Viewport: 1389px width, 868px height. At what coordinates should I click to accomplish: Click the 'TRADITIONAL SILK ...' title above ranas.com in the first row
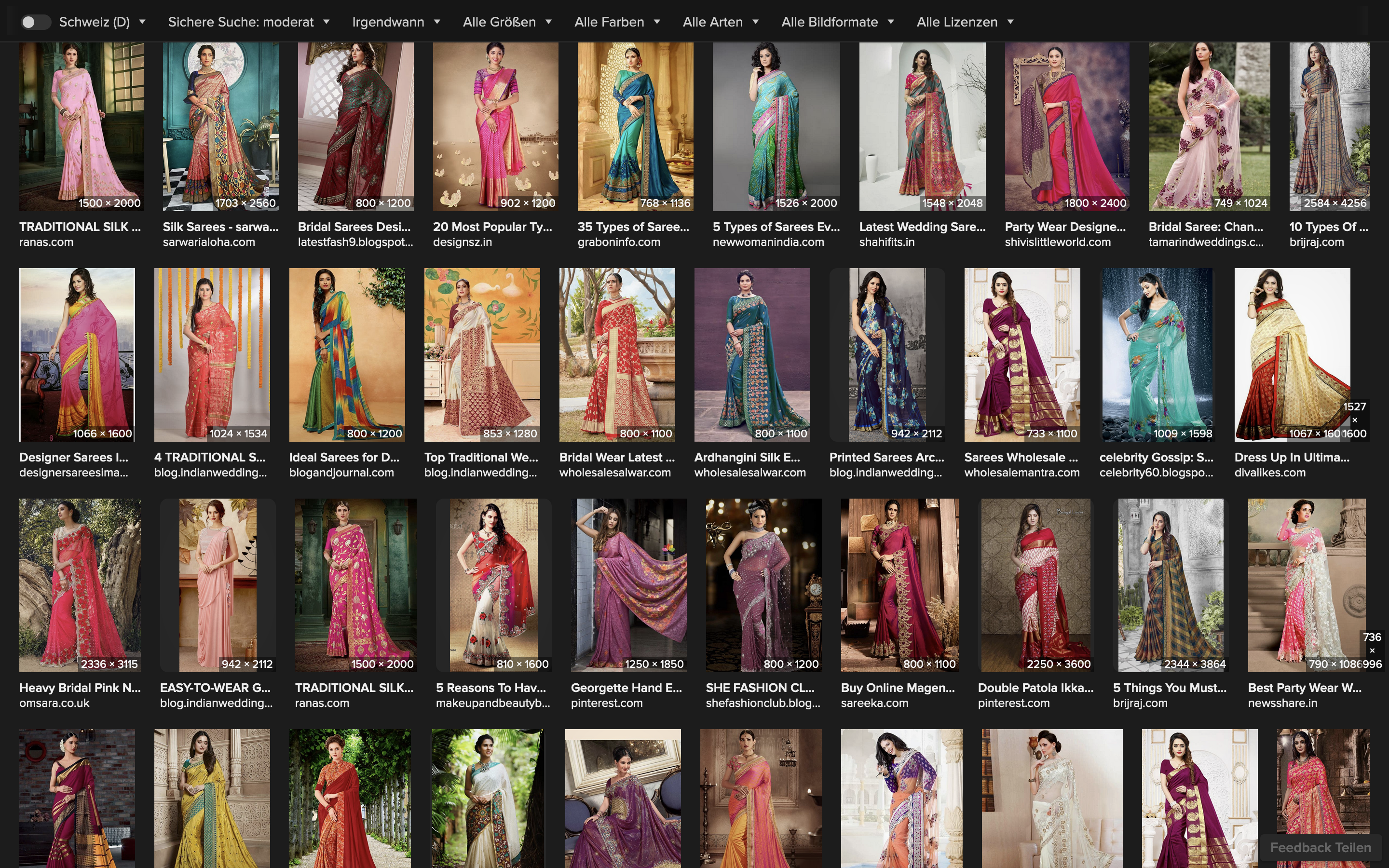point(80,227)
